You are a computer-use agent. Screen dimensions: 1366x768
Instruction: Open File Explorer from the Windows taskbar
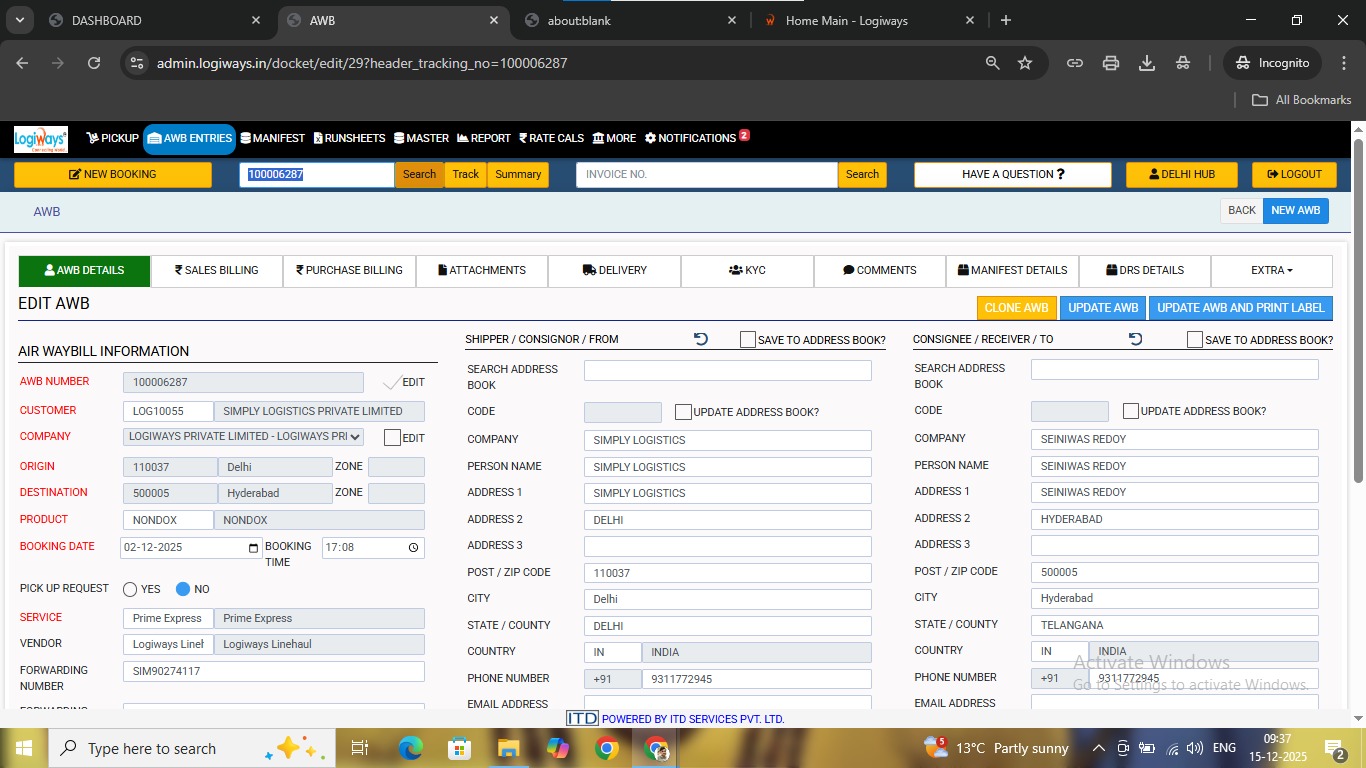[509, 748]
